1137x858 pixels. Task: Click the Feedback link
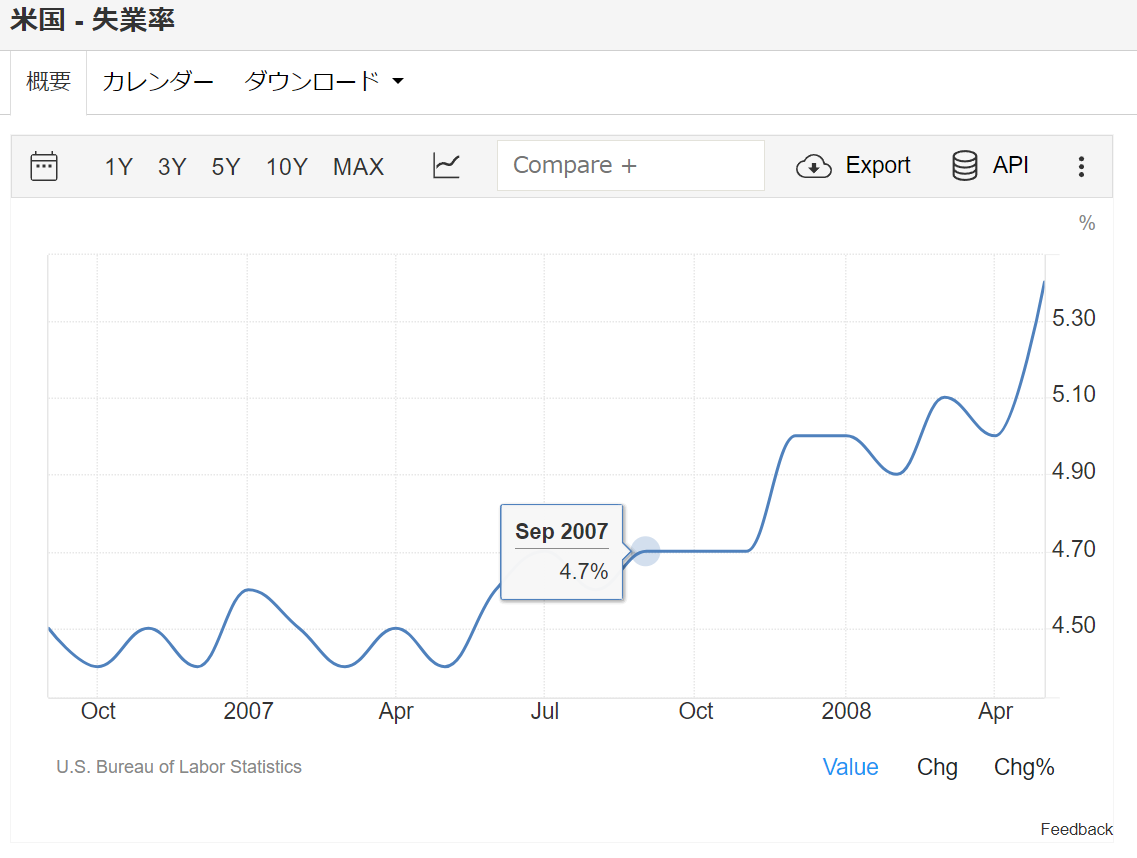click(x=1076, y=829)
